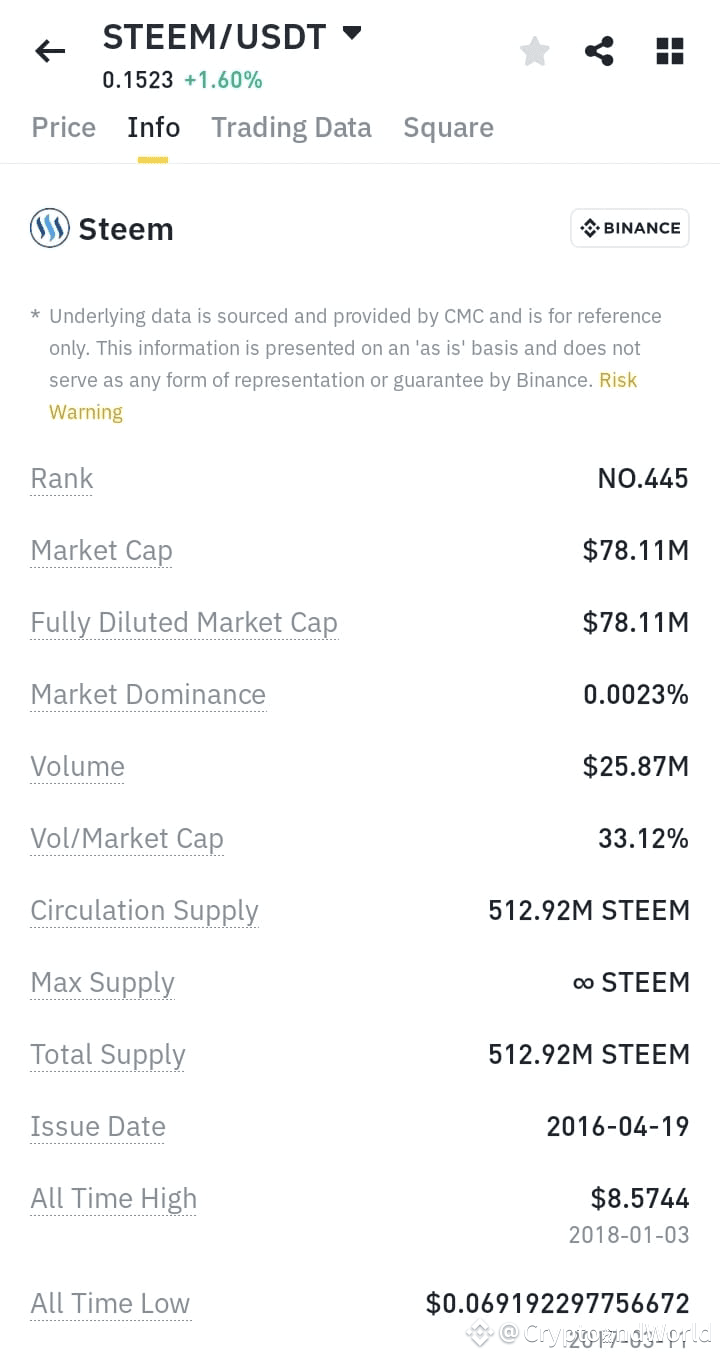Screen dimensions: 720x1358
Task: Show Fully Diluted Market Cap definition
Action: pos(184,623)
